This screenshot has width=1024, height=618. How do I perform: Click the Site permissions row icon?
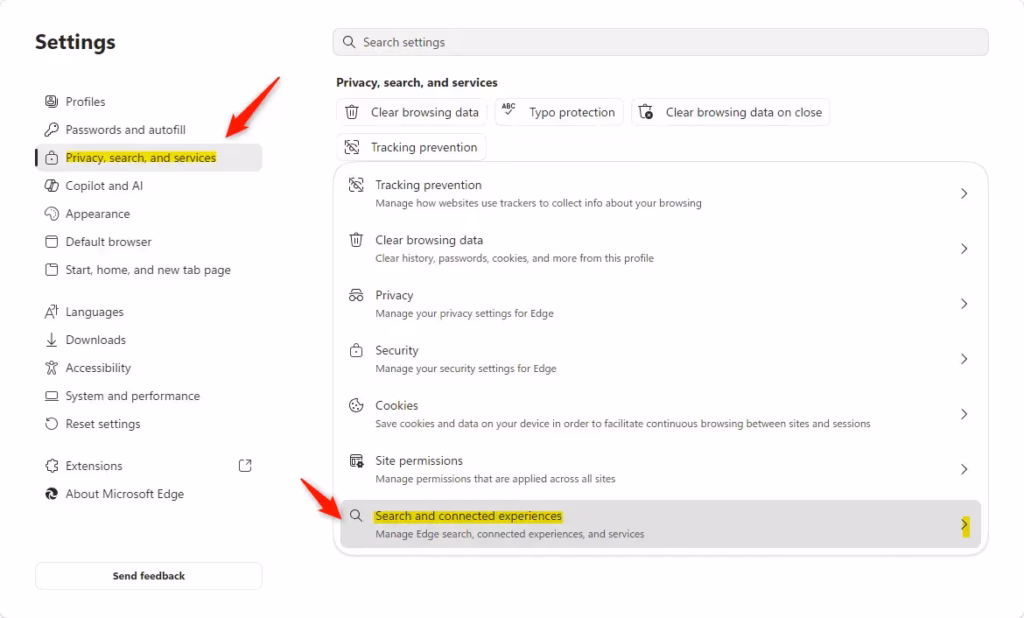(356, 461)
